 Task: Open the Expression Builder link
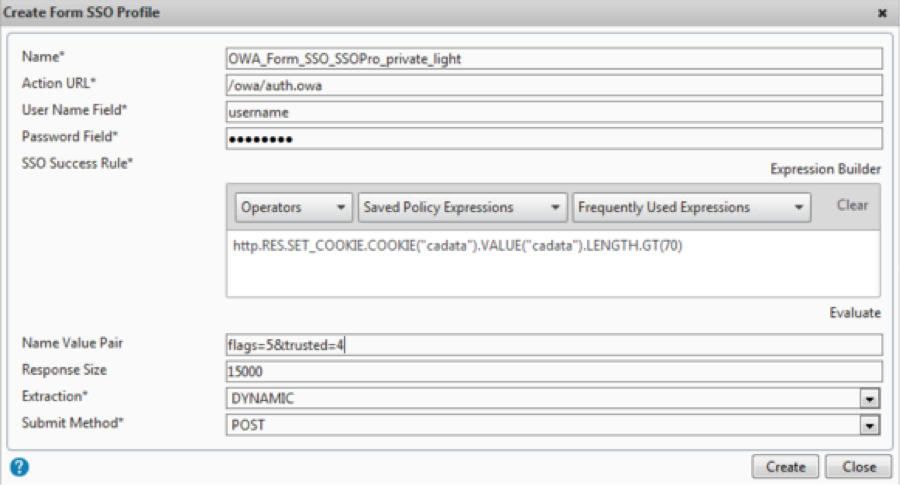[x=825, y=170]
